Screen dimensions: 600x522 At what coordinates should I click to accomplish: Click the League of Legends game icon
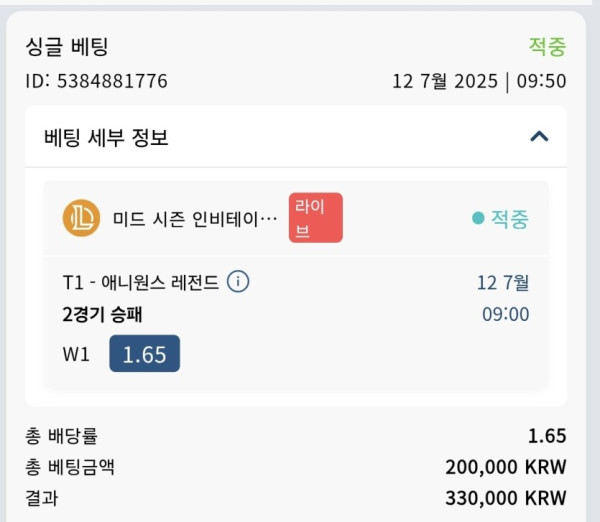click(82, 218)
